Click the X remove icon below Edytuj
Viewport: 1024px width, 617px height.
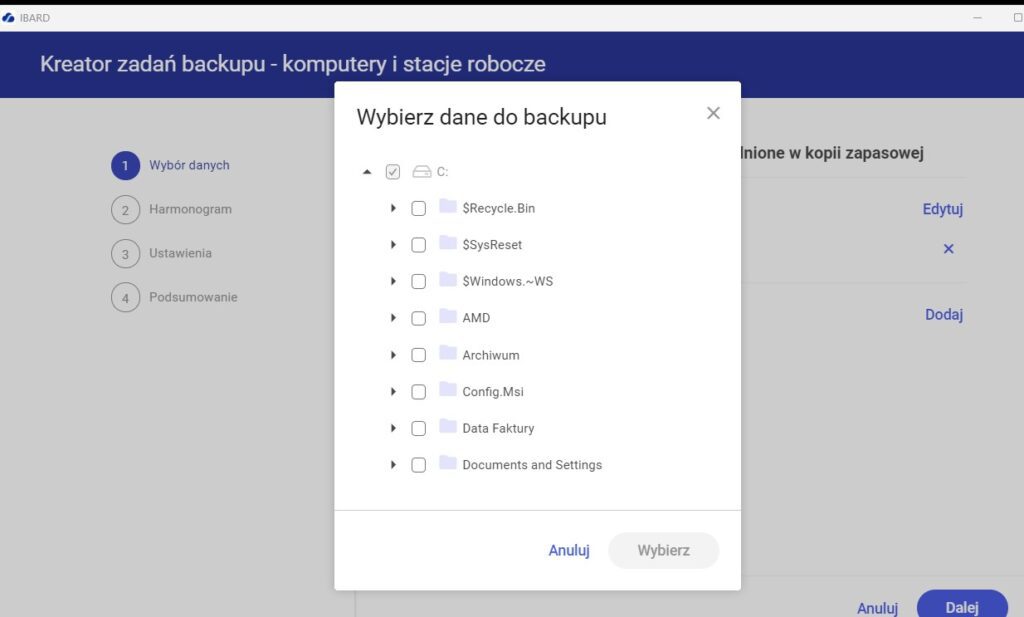point(948,248)
